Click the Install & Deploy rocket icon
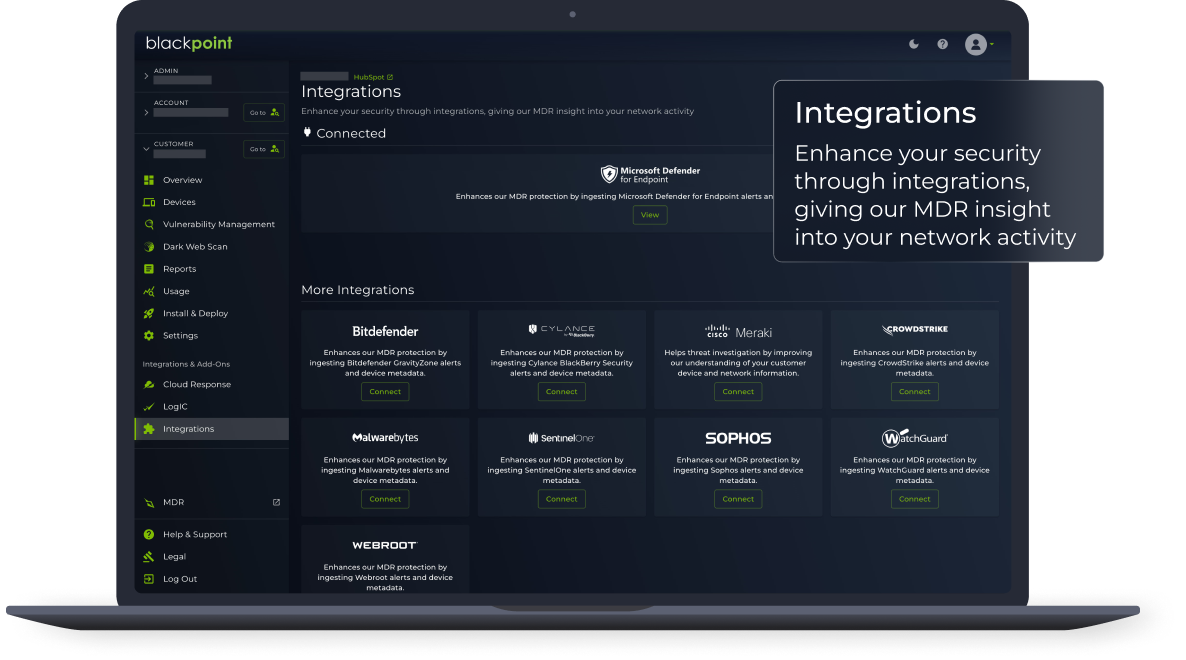The image size is (1186, 660). (x=149, y=313)
